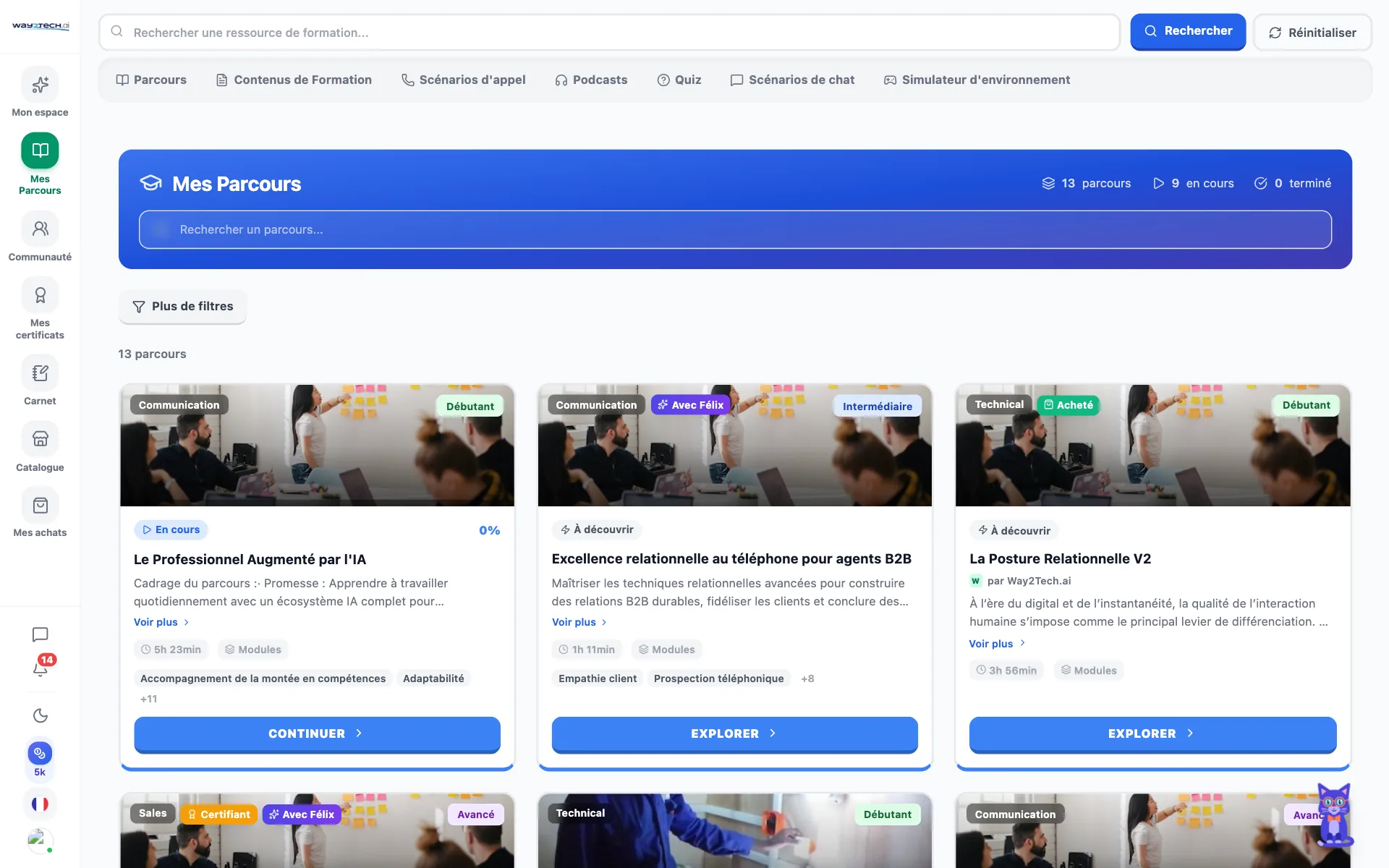Switch to Parcours tab

point(151,80)
